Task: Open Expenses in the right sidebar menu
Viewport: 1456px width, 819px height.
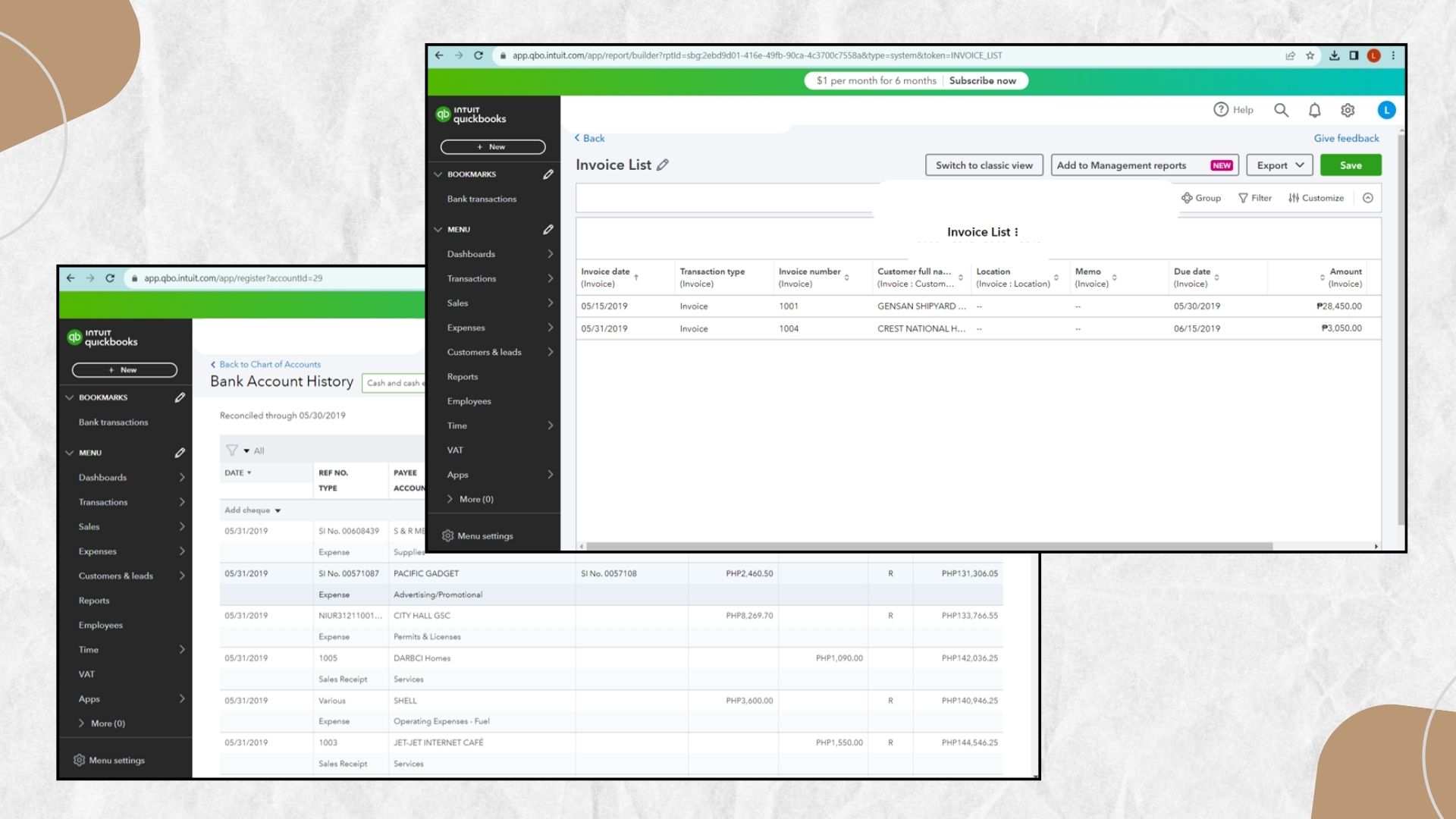Action: coord(466,328)
